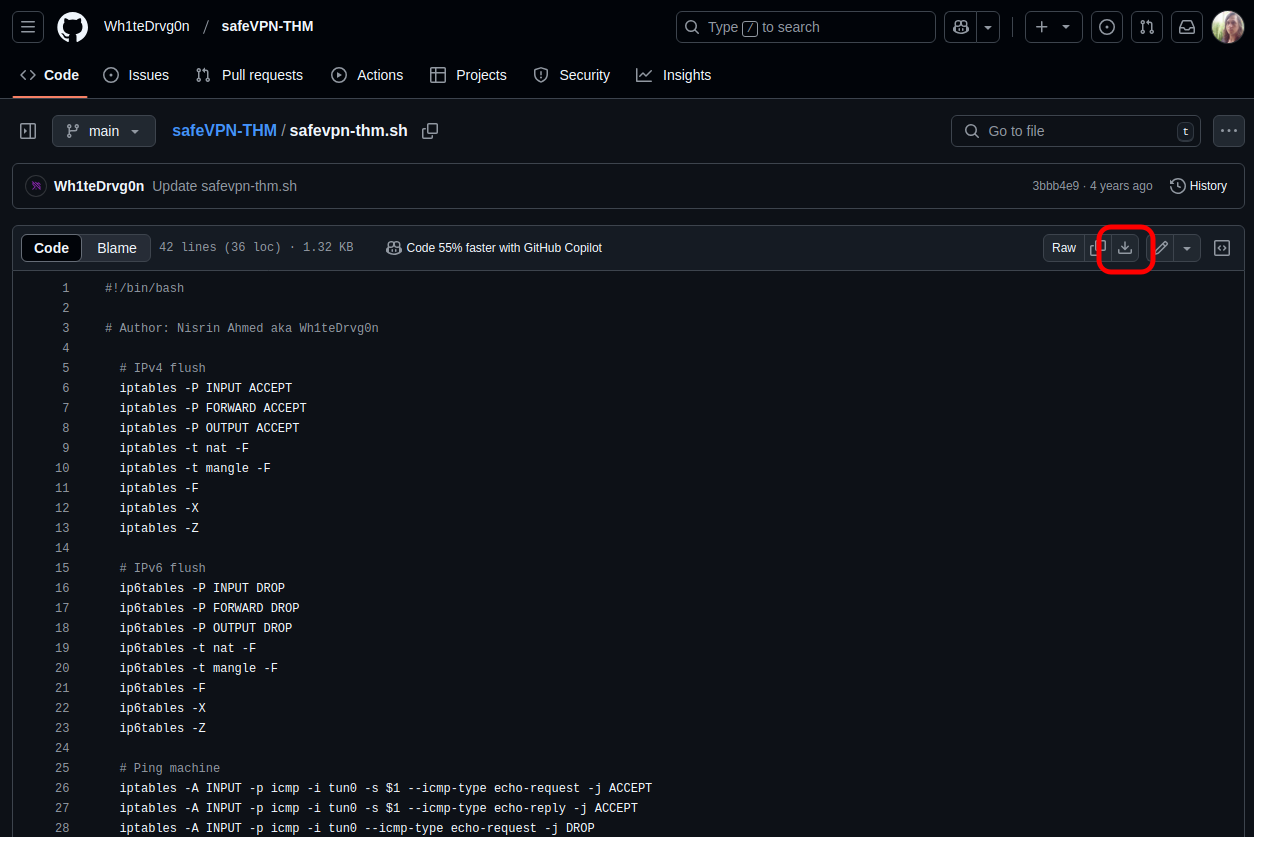Expand the file tree side panel
The height and width of the screenshot is (846, 1268).
pos(28,131)
